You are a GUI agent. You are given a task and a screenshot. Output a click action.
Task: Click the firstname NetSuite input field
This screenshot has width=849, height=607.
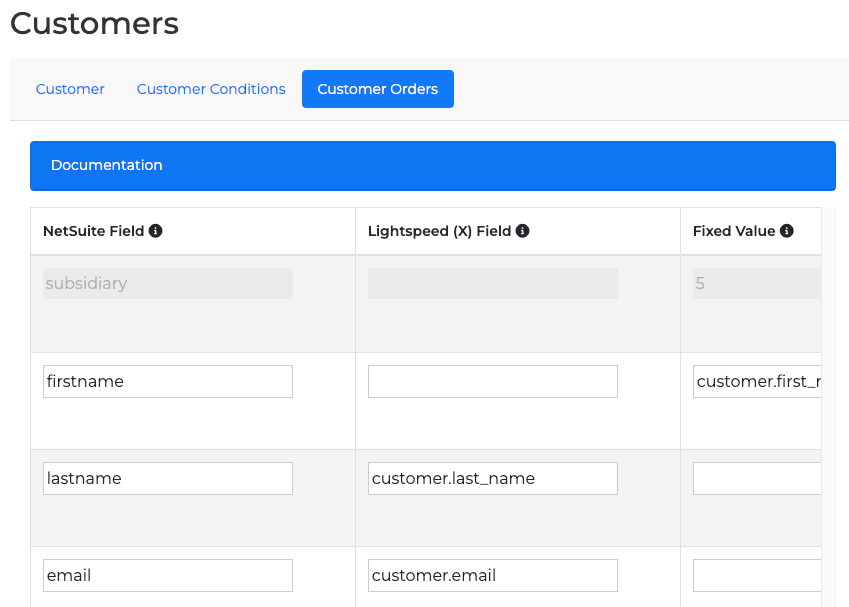[168, 381]
